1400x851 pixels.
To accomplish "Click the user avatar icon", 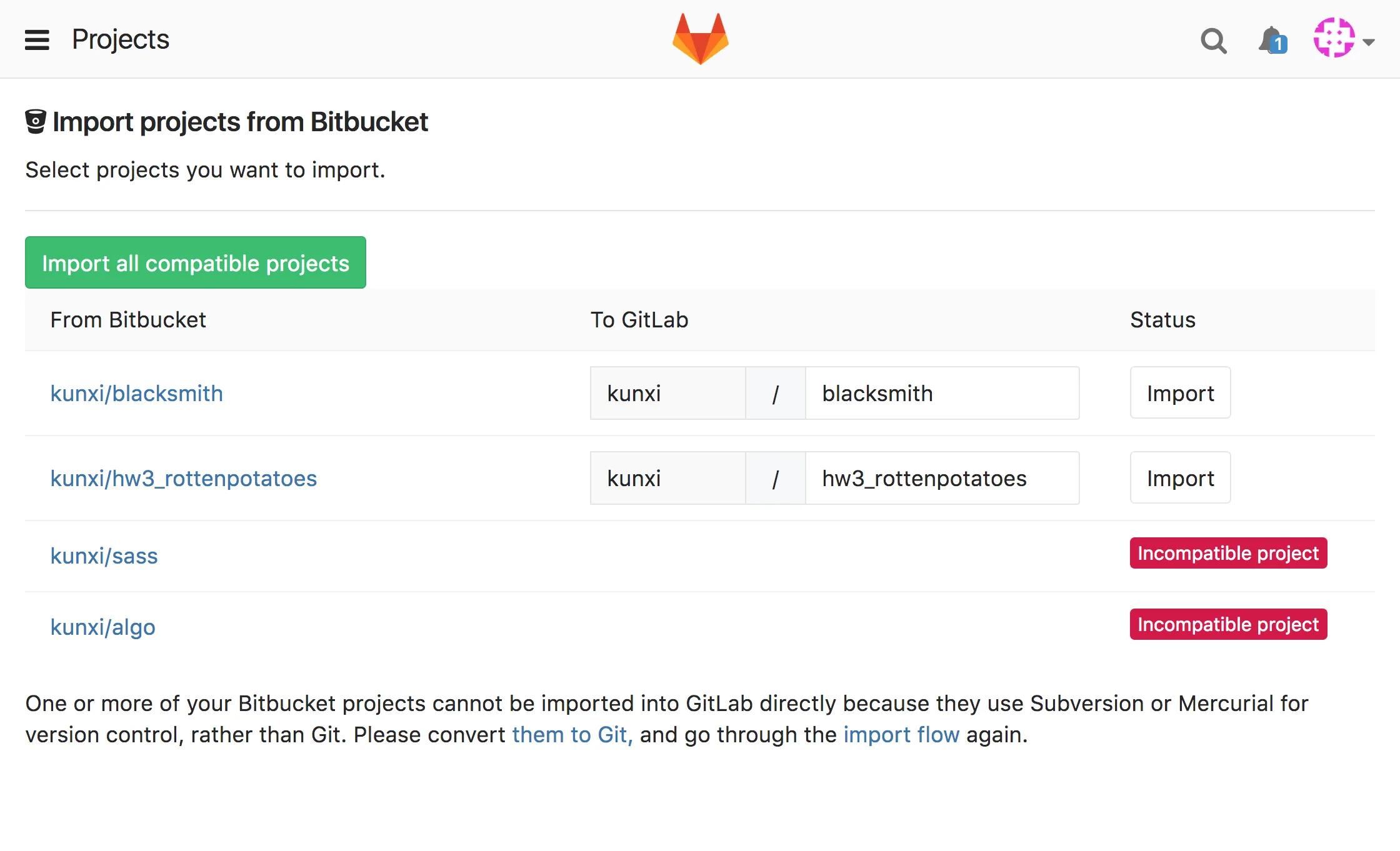I will point(1334,38).
